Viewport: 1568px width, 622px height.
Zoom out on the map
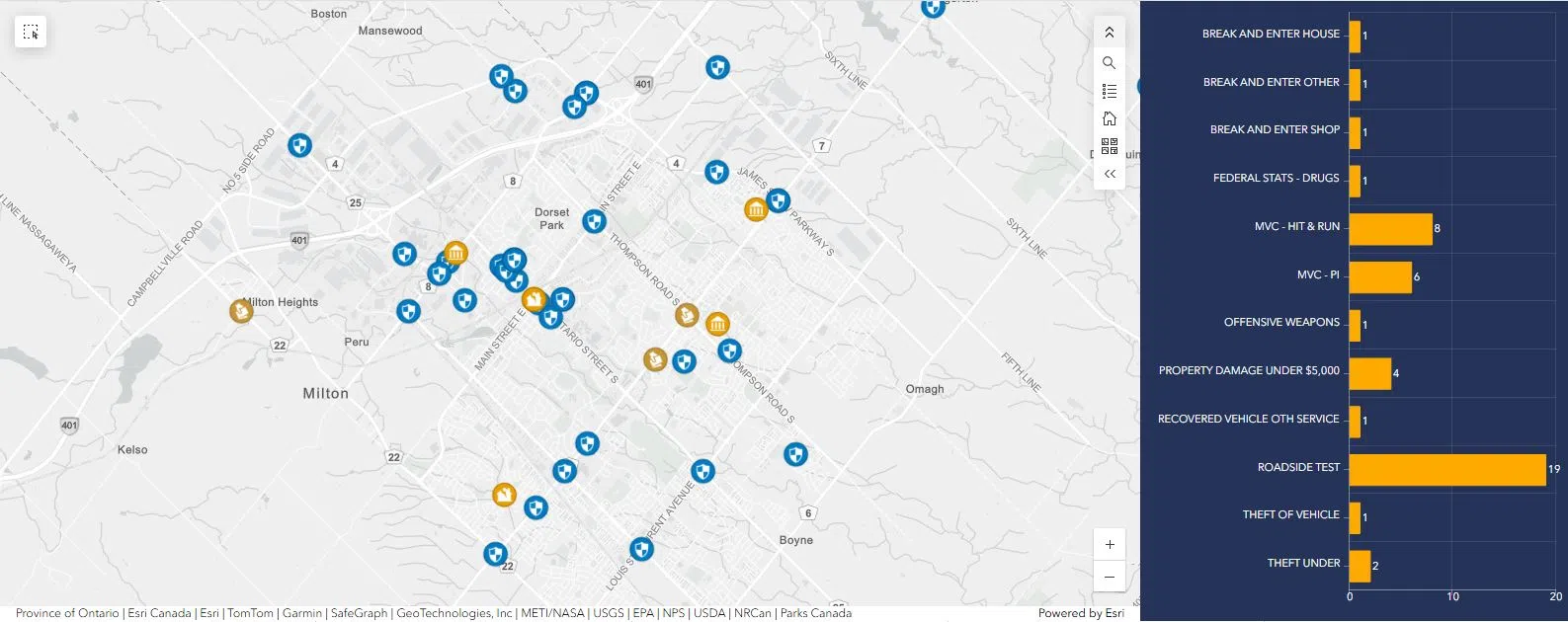[x=1109, y=577]
